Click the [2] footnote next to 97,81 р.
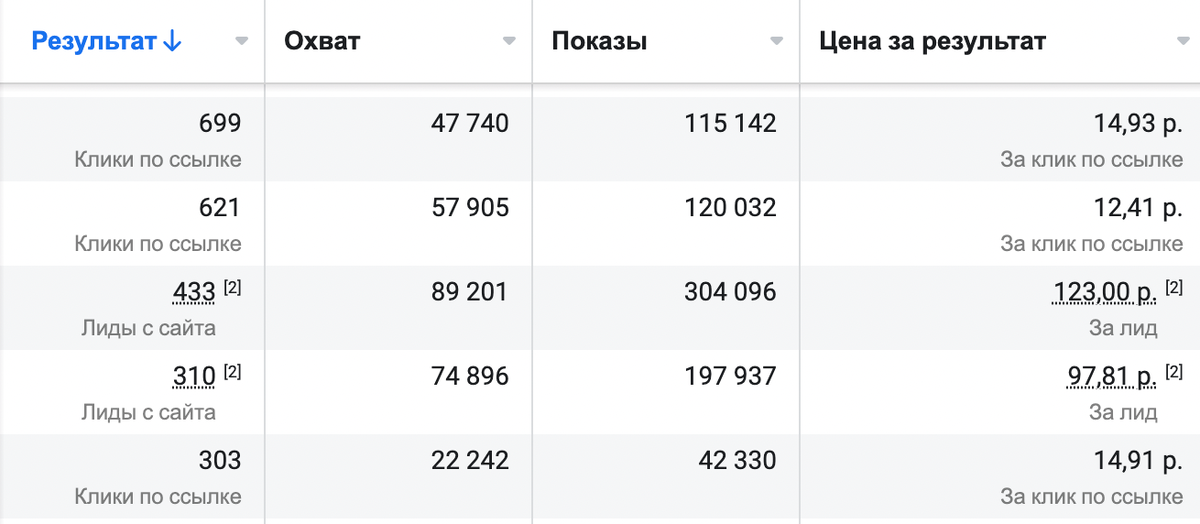1200x524 pixels. click(x=1174, y=371)
